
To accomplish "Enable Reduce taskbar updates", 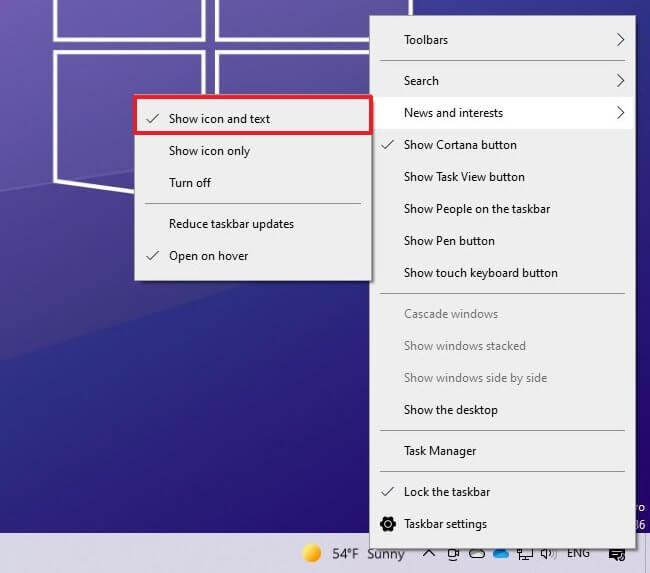I will pos(231,224).
